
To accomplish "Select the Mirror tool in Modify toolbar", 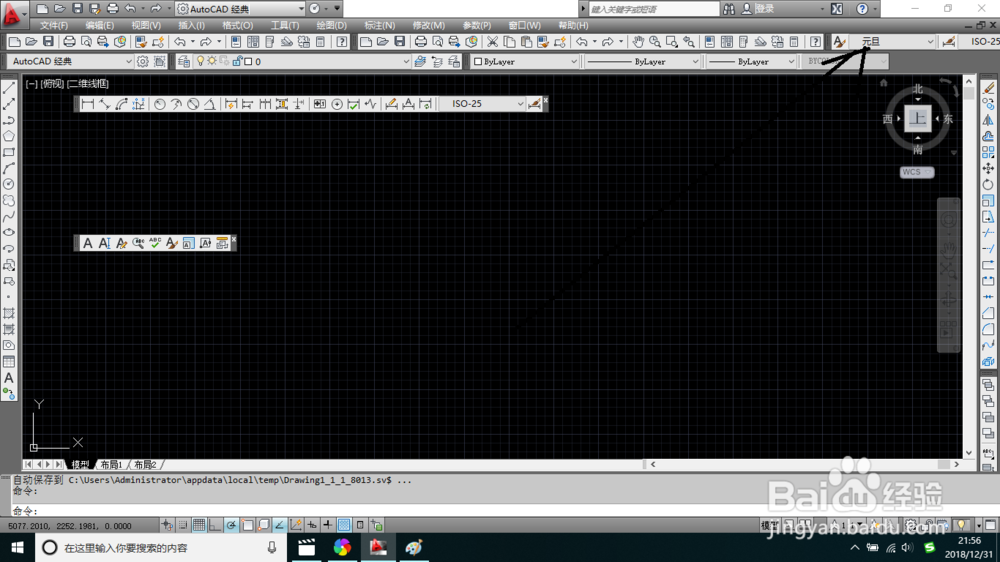I will (x=989, y=120).
